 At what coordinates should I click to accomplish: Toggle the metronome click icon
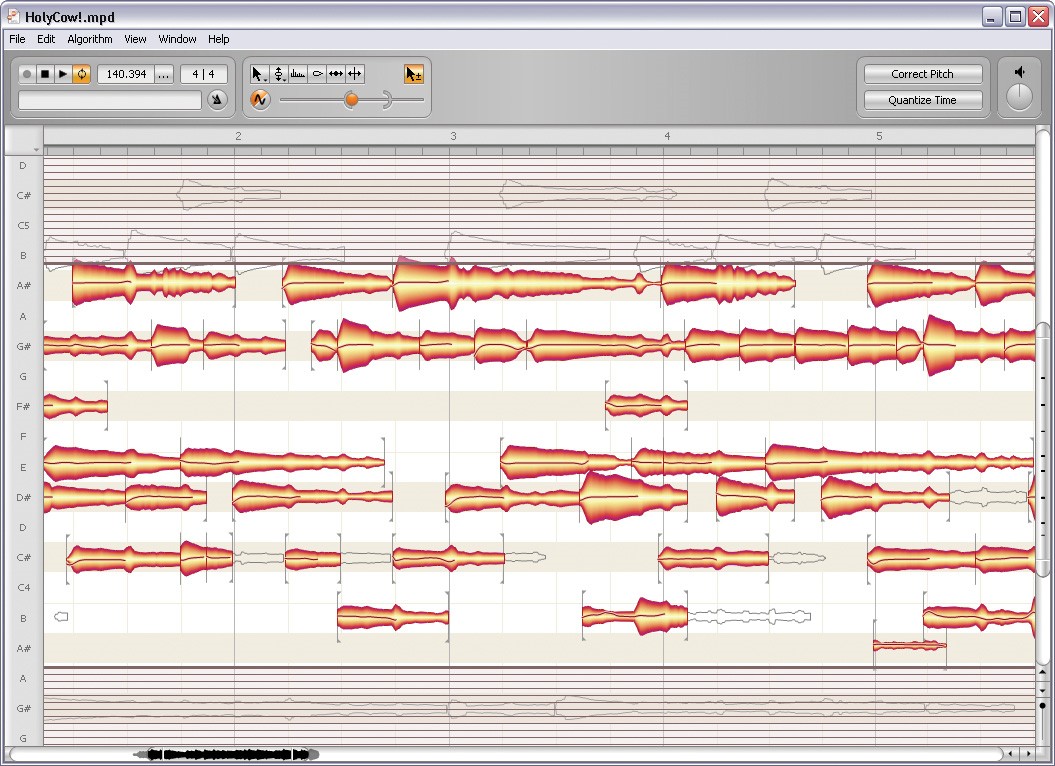(217, 100)
